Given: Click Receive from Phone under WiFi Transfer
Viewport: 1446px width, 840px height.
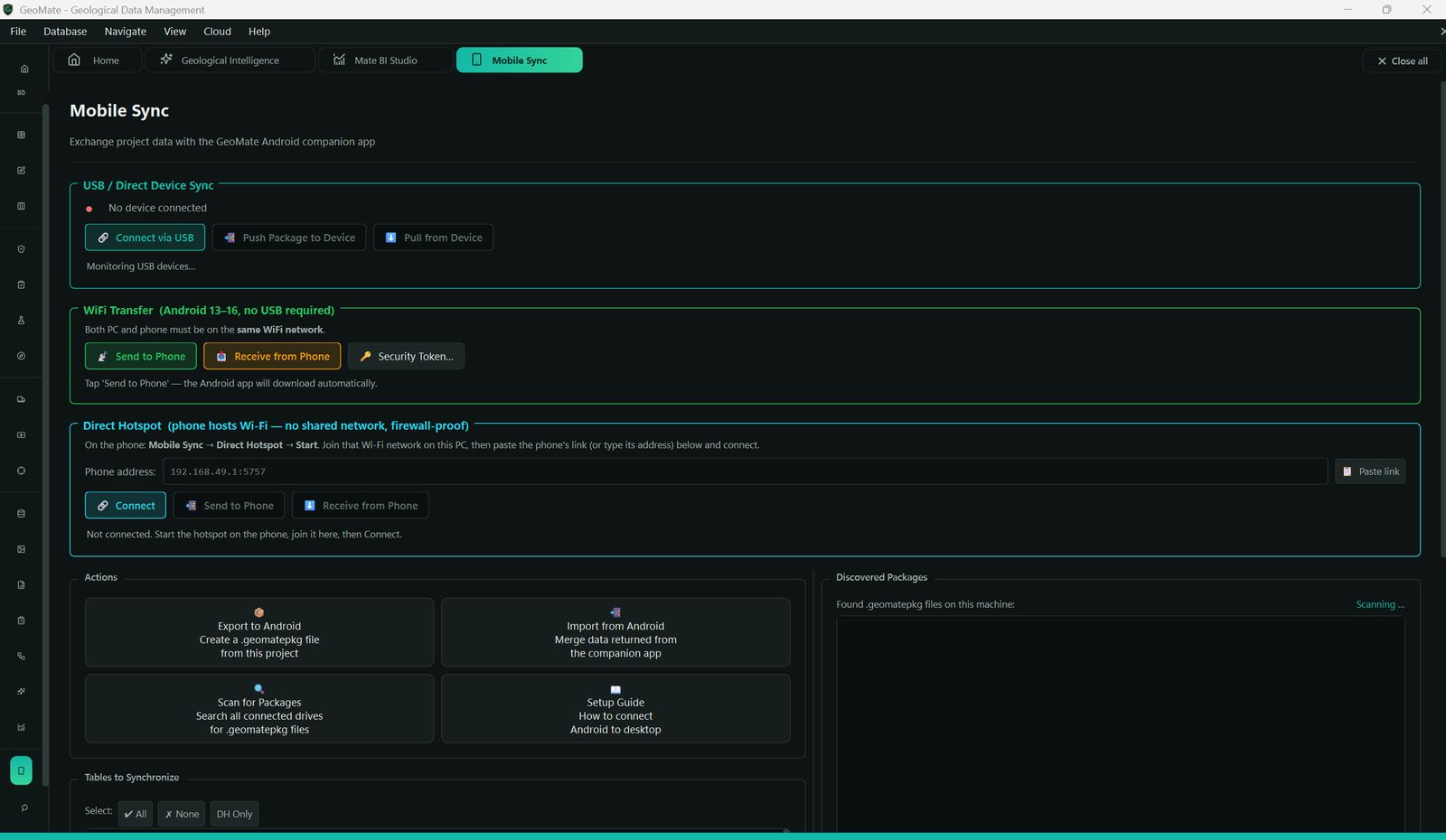Looking at the screenshot, I should [x=272, y=357].
